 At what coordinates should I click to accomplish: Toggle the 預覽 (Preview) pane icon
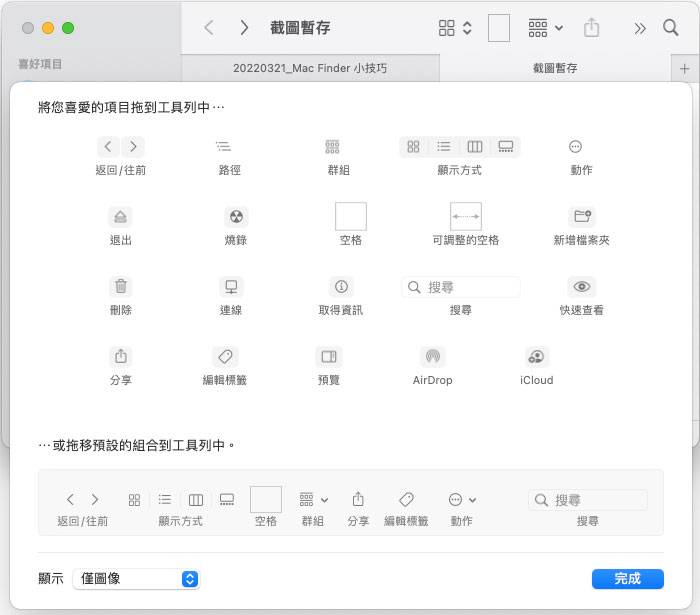(328, 356)
